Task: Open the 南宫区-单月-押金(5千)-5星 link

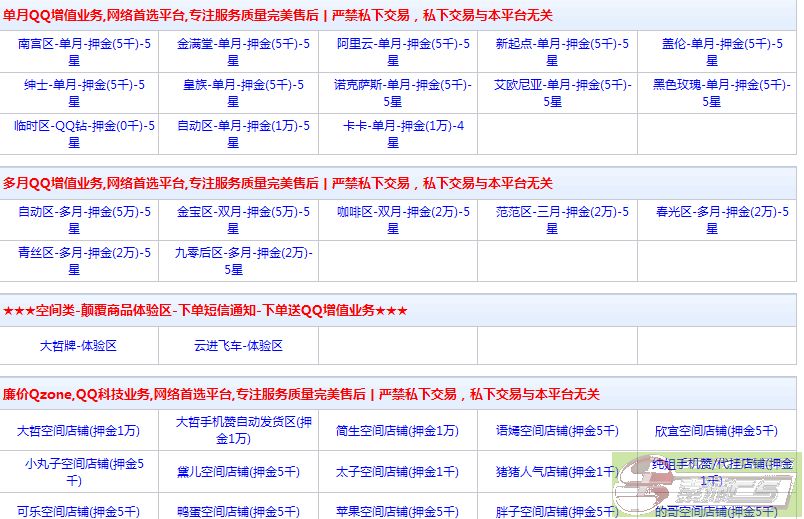Action: (84, 52)
